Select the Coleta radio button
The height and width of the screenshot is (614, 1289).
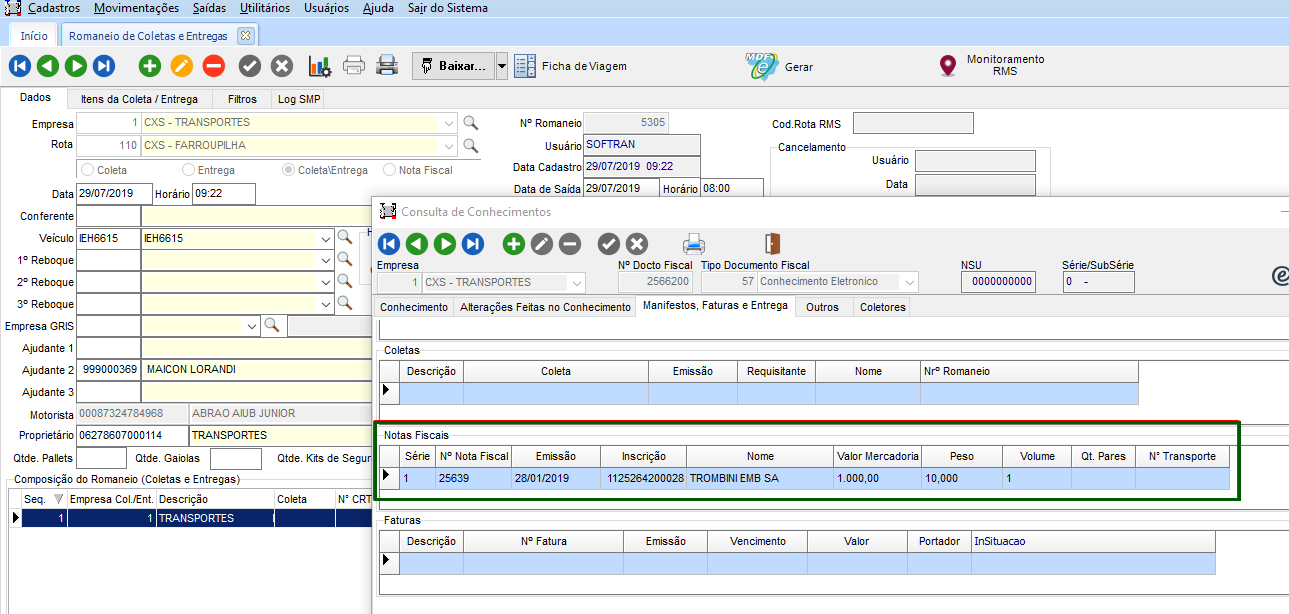click(88, 170)
